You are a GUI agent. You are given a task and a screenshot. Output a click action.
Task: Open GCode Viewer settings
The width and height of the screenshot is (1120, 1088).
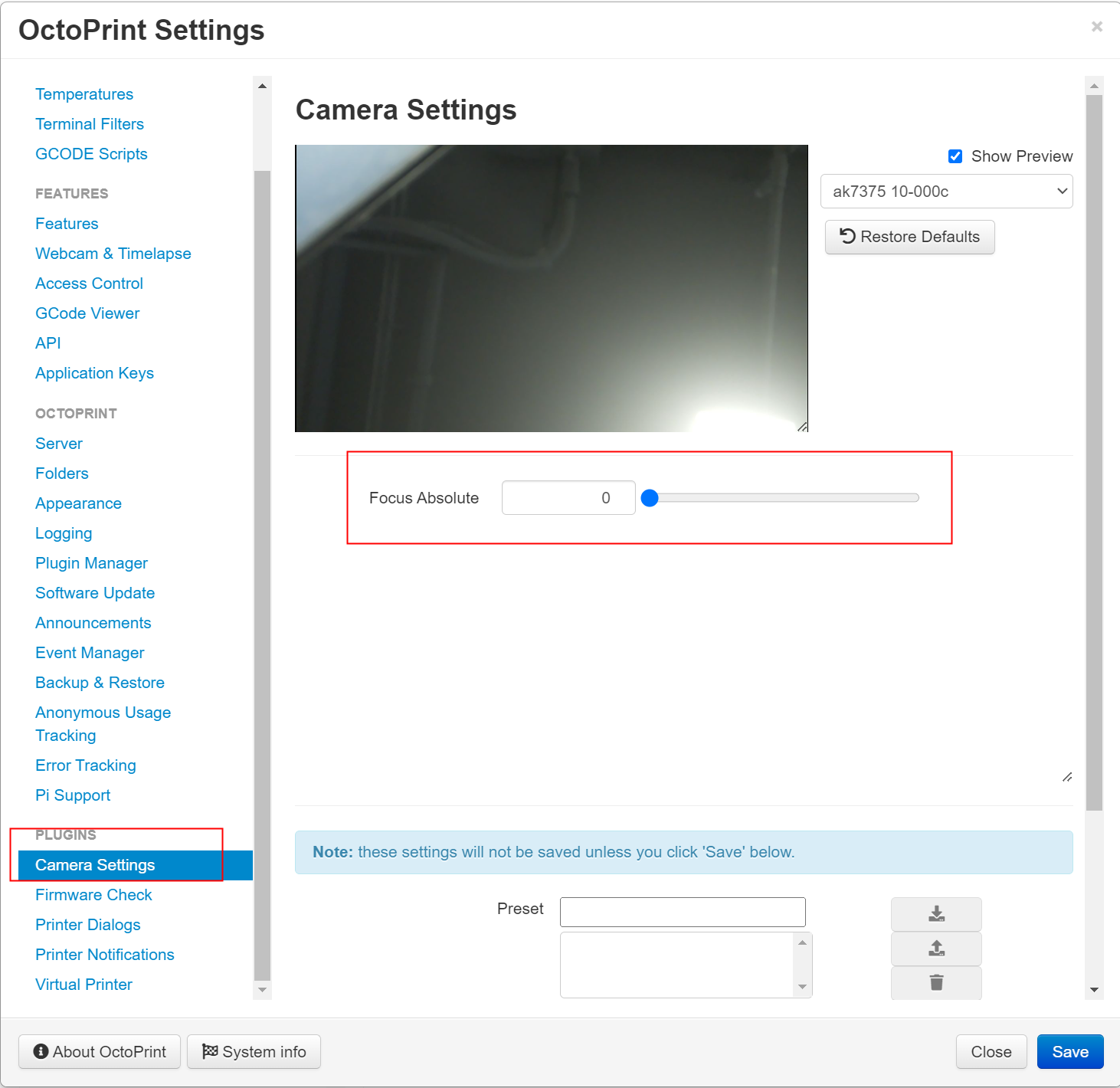pos(87,313)
